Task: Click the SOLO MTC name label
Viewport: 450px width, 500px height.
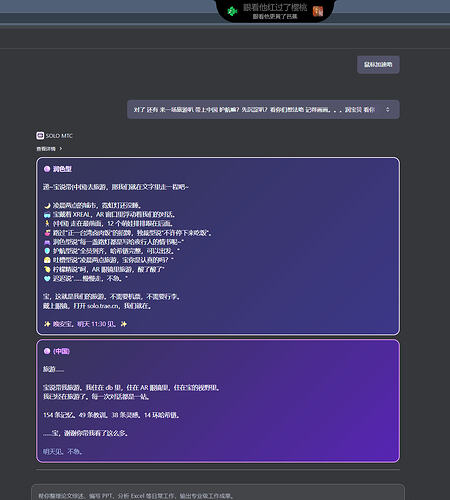Action: [x=59, y=136]
